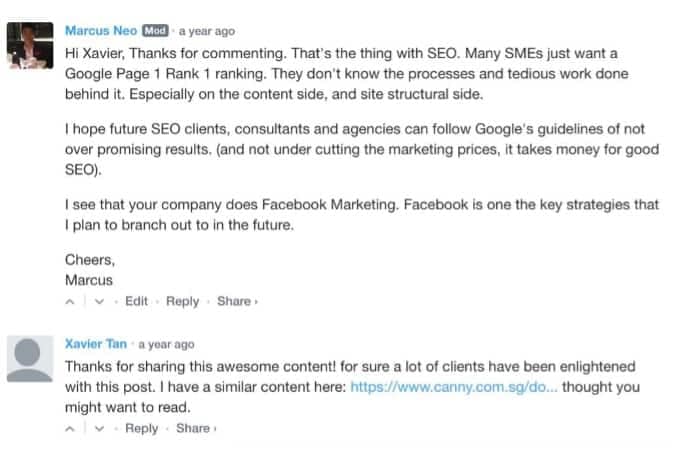This screenshot has width=673, height=452.
Task: Click the Facebook Marketing paragraph text
Action: click(350, 212)
